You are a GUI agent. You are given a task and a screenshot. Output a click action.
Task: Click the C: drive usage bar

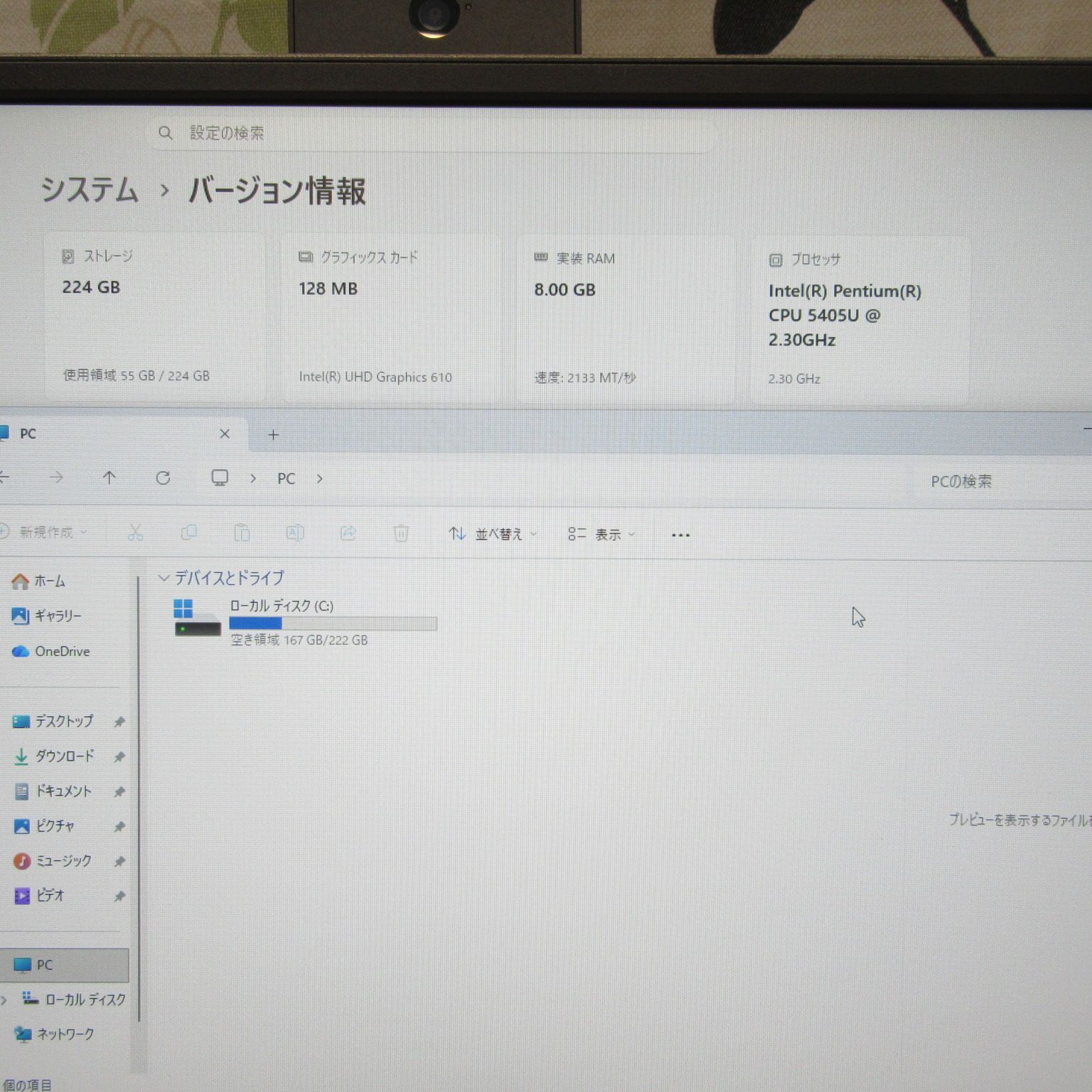[333, 623]
